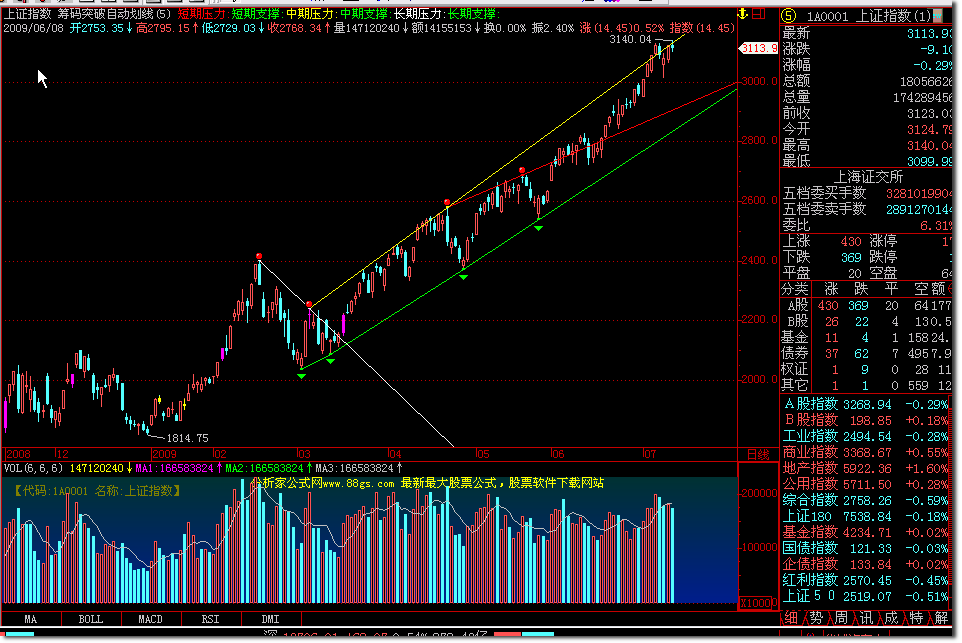The width and height of the screenshot is (962, 643).
Task: Click the 长期压力 legend label
Action: tap(418, 13)
